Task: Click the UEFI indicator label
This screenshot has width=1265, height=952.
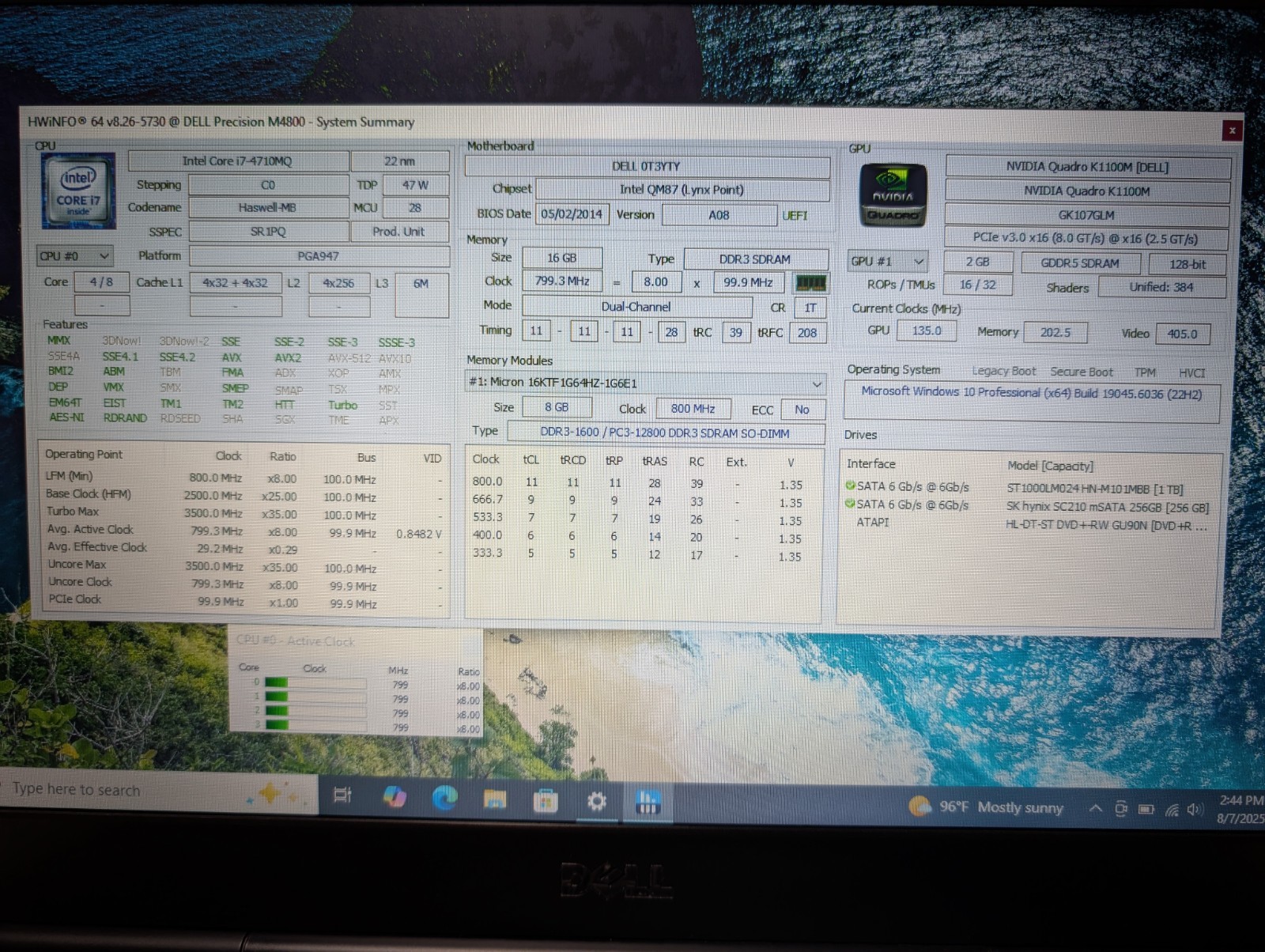Action: [795, 216]
